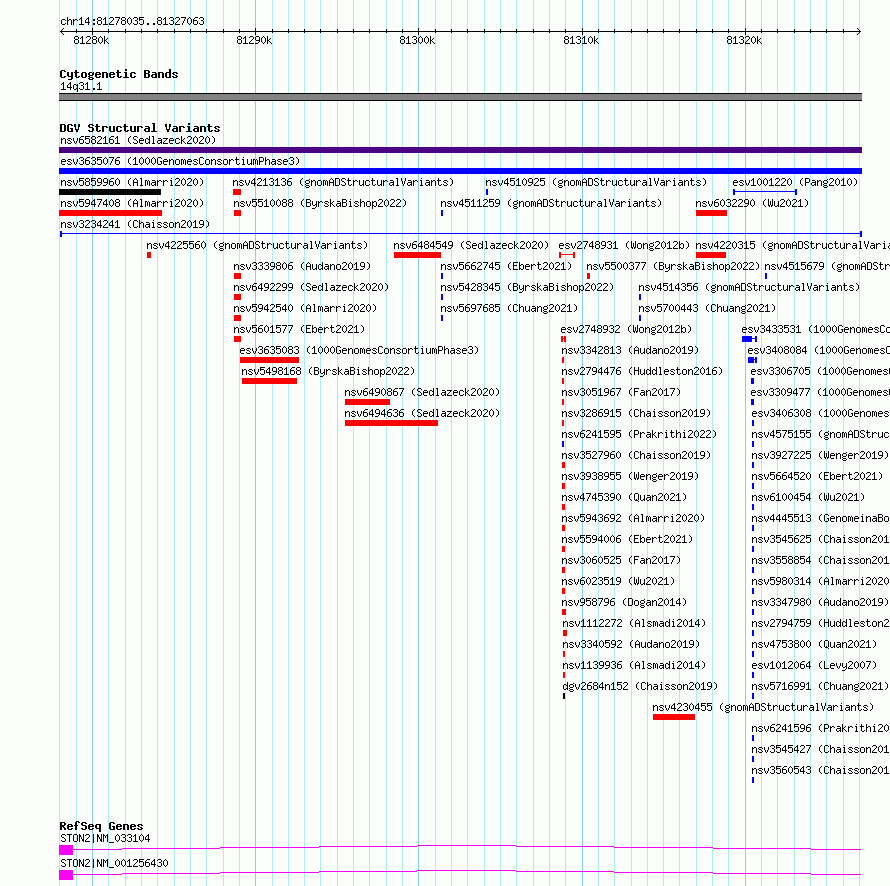
Task: Open nsv6492299 (Sedlazeck2020) label
Action: (311, 287)
